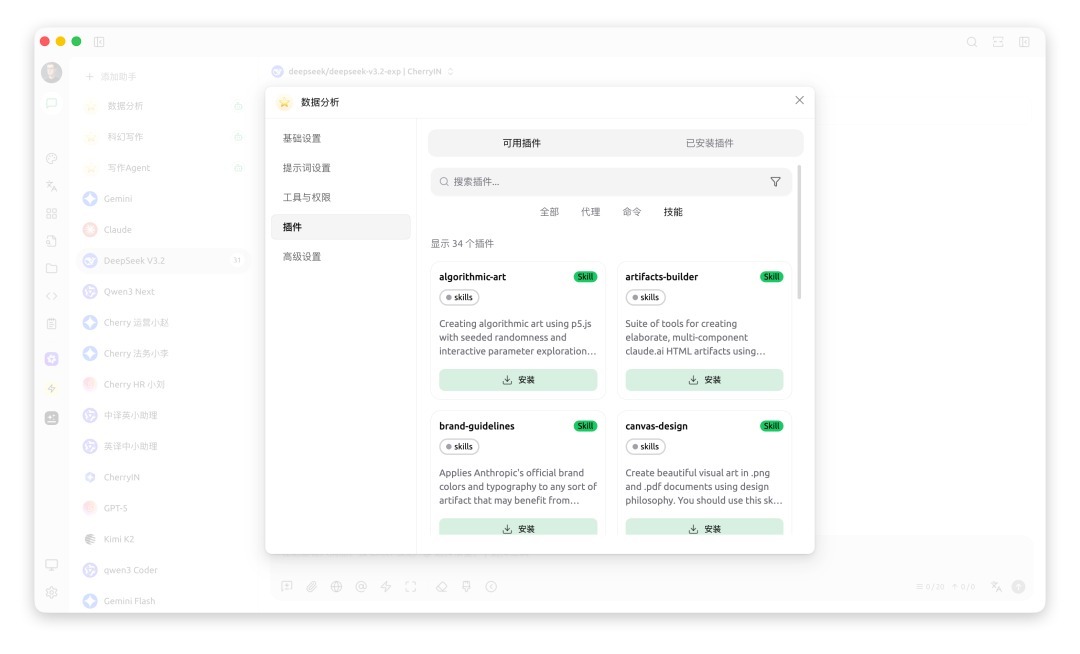Open the search icon in title bar

point(972,42)
